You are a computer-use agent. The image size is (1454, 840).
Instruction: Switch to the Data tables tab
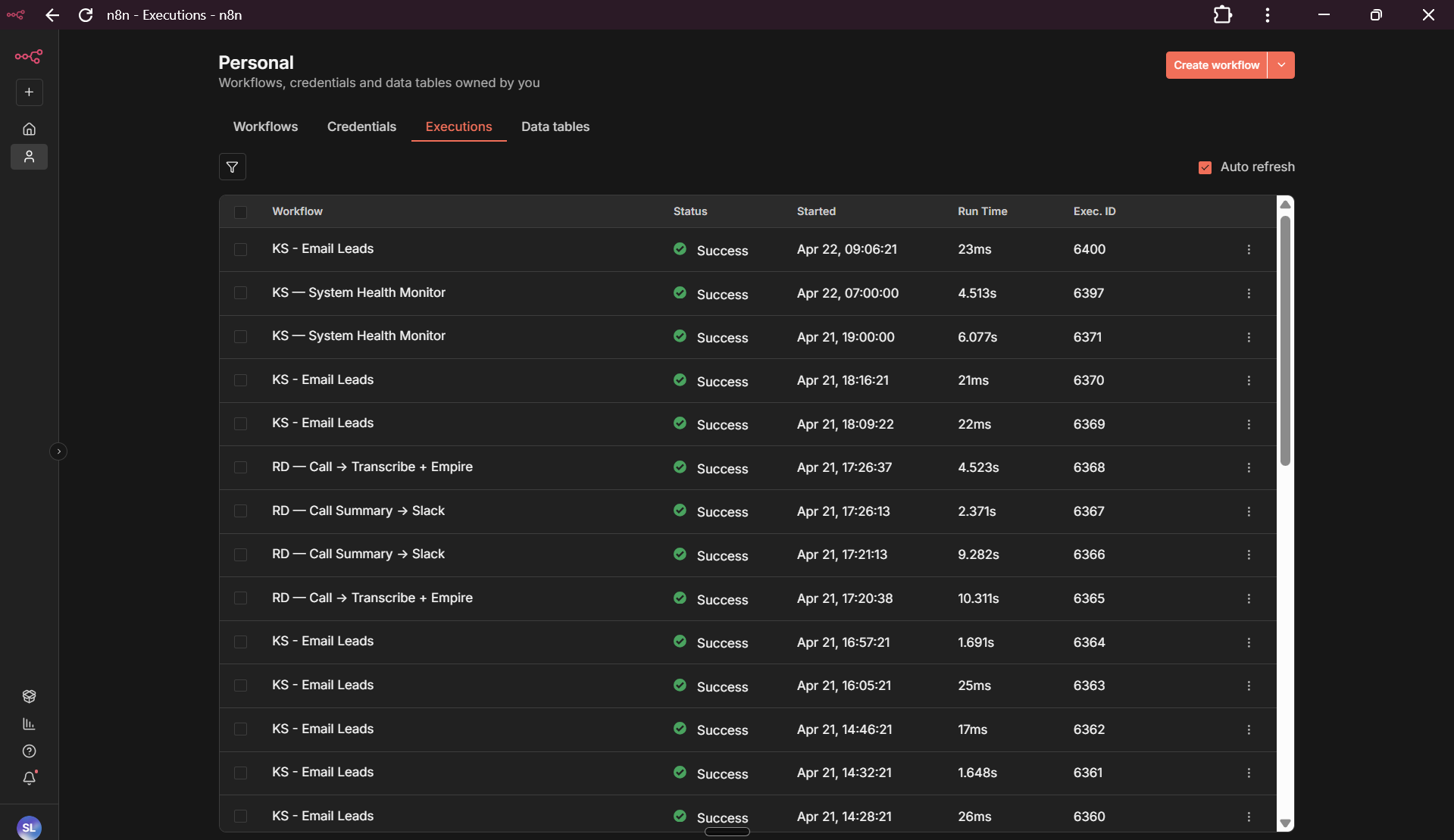(x=555, y=126)
